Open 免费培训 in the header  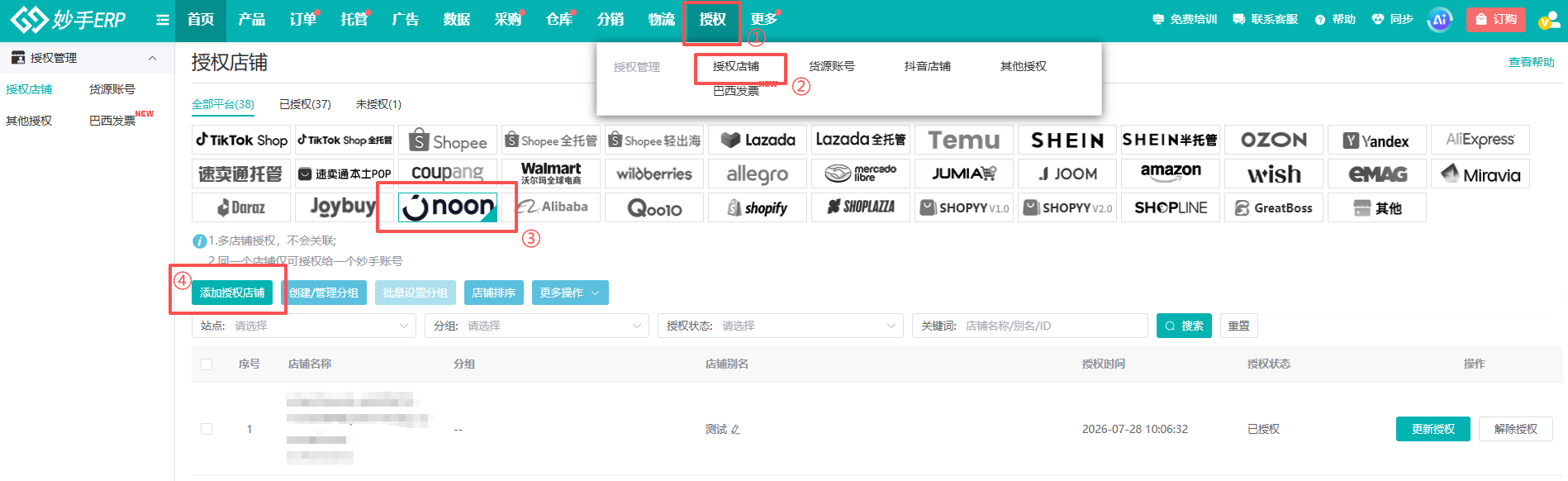coord(1185,19)
